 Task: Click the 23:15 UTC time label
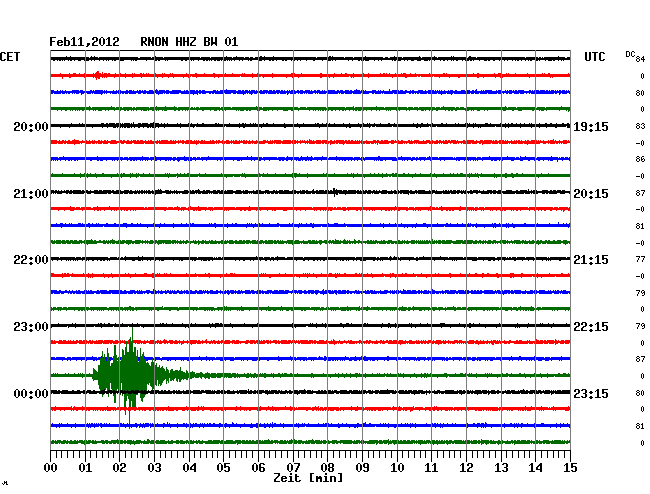coord(591,393)
